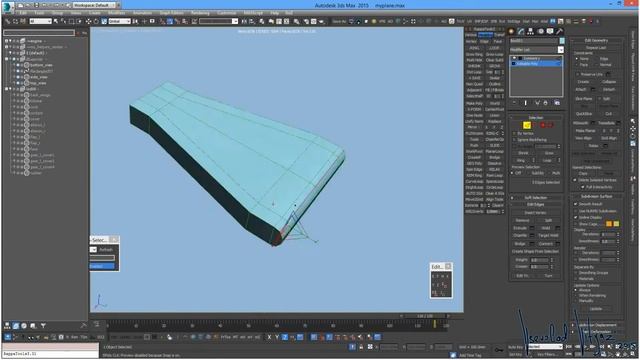Click the Collapse button
This screenshot has height=360, width=640.
(x=609, y=82)
